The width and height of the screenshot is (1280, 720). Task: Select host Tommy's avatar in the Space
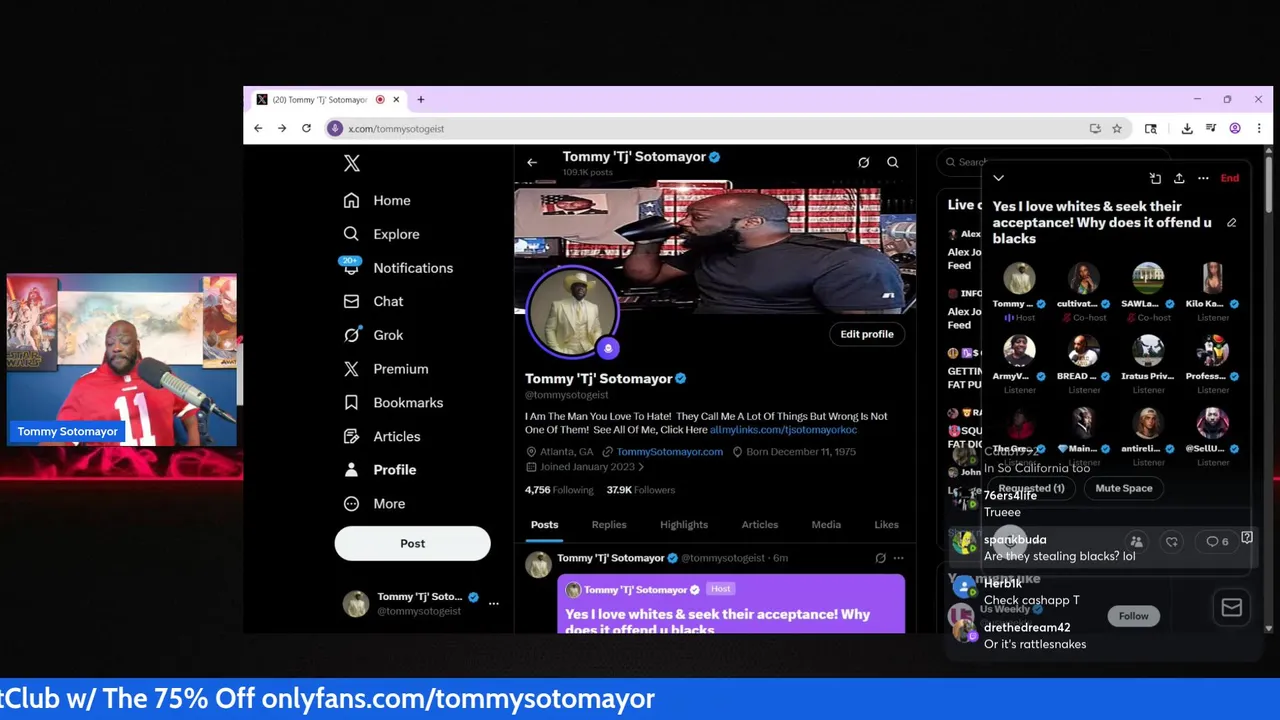1019,279
